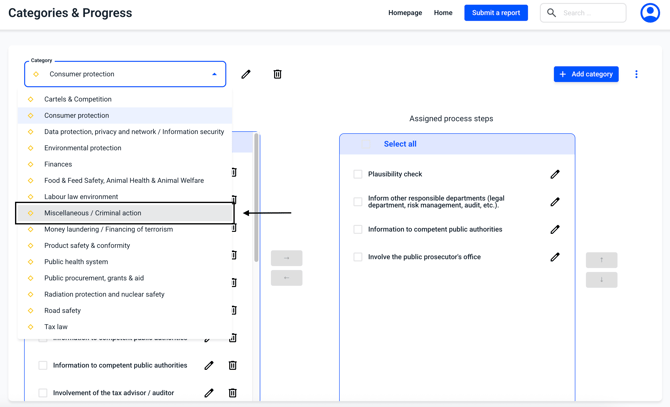Choose Tax law from the category list
The image size is (670, 407).
coord(56,327)
